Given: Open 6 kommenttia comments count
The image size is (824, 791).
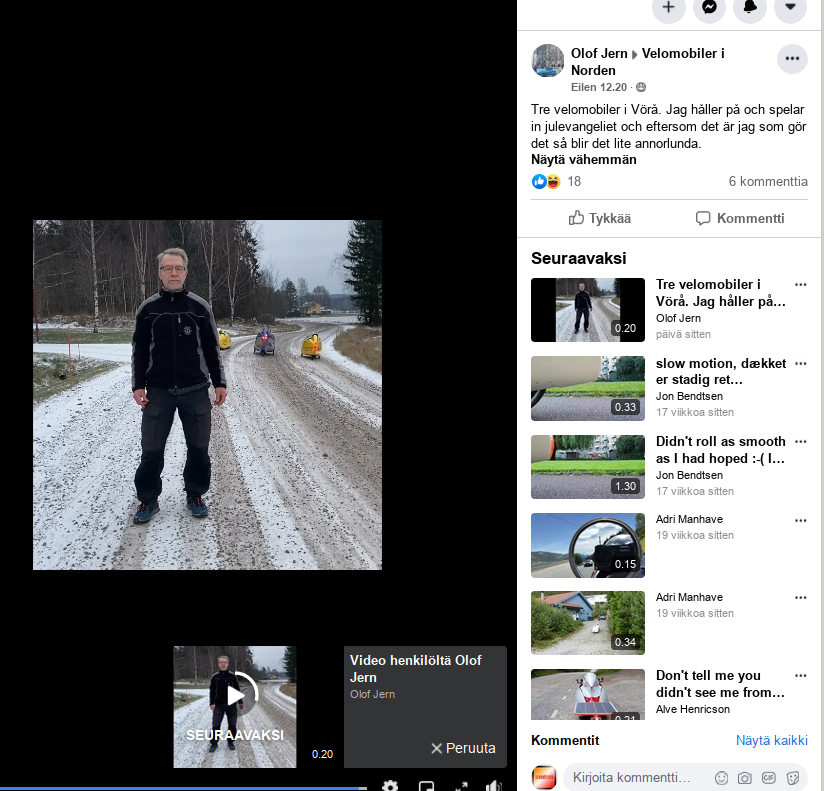Looking at the screenshot, I should coord(768,181).
